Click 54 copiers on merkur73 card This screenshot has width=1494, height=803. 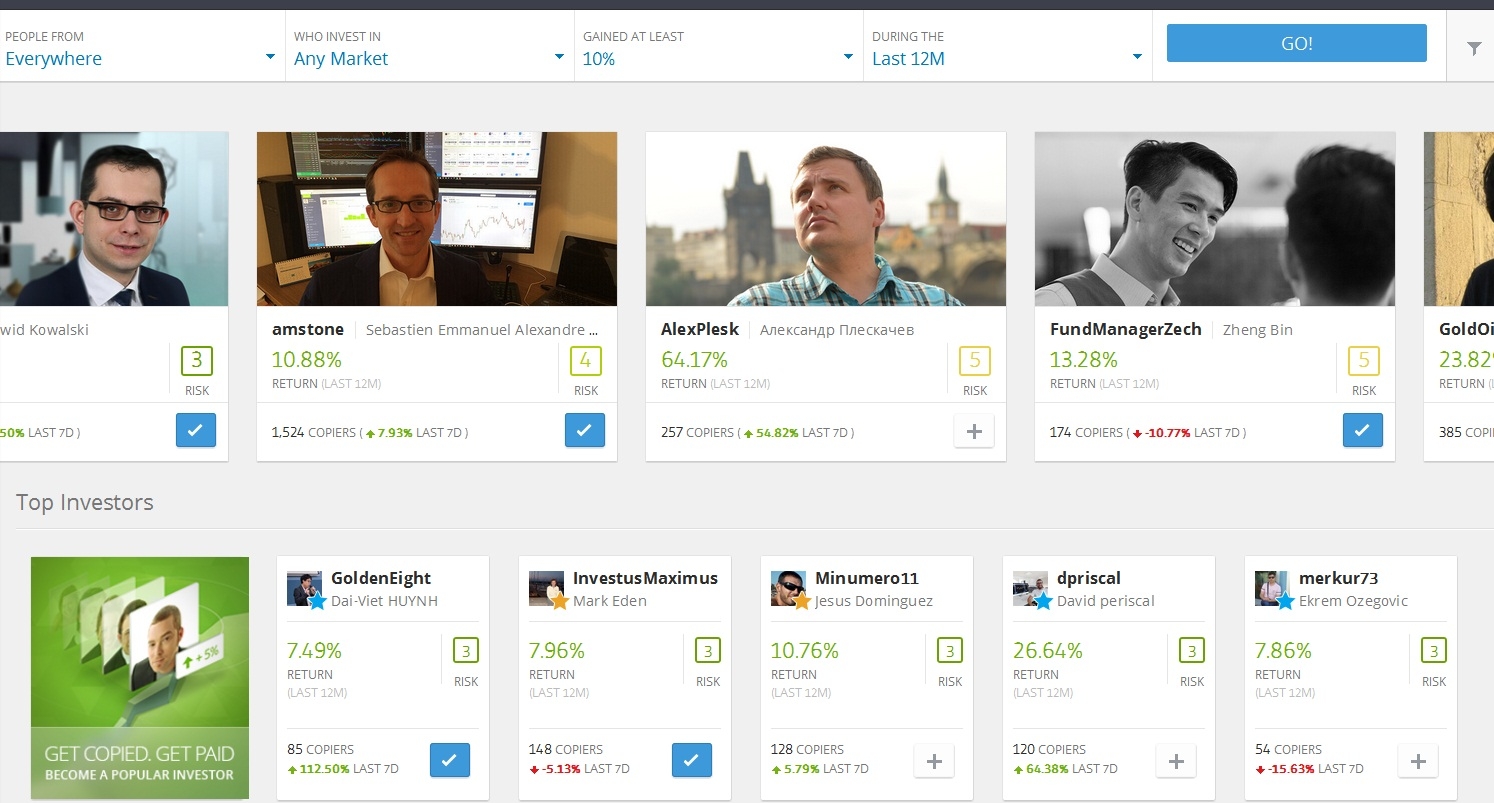[x=1288, y=749]
